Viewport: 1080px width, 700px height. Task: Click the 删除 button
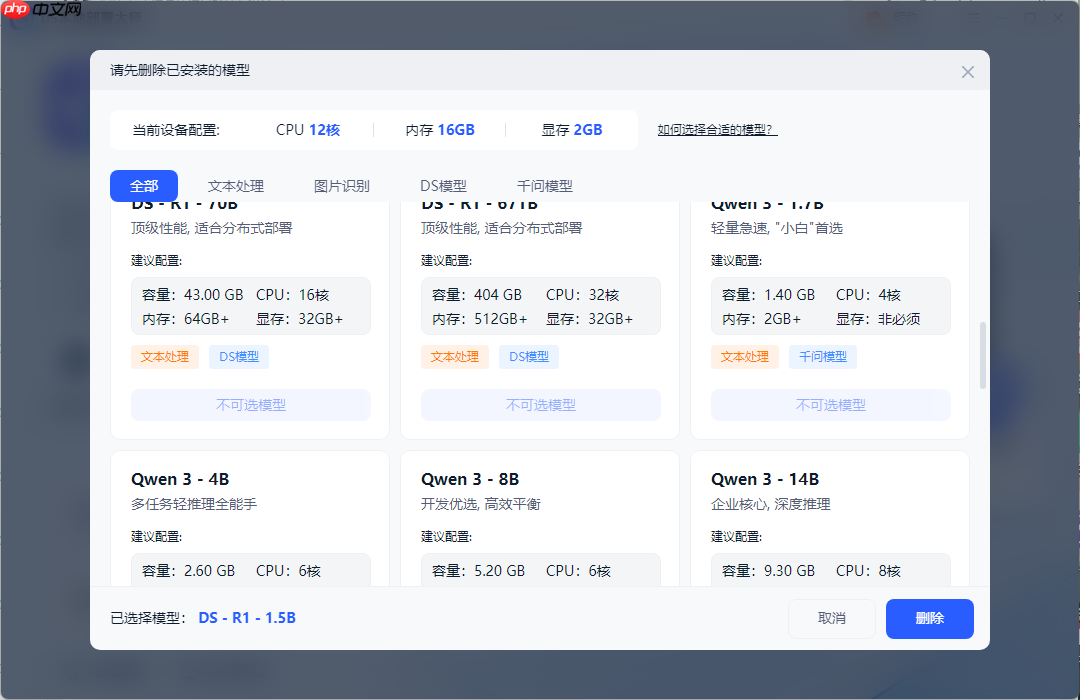click(929, 619)
